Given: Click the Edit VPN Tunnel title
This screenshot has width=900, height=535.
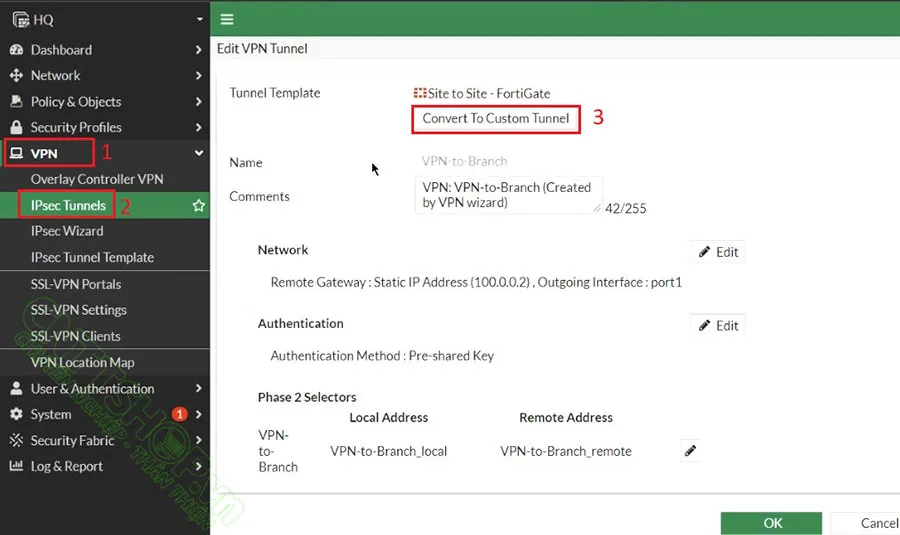Looking at the screenshot, I should click(x=262, y=49).
